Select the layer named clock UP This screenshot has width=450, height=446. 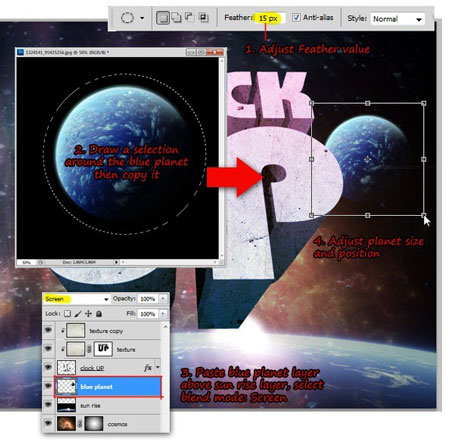[92, 368]
